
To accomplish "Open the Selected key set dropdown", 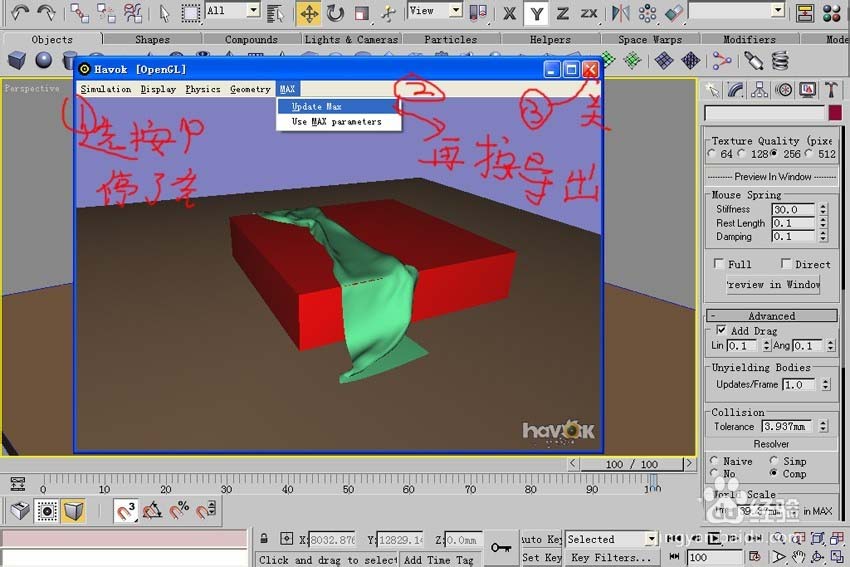I will tap(612, 539).
